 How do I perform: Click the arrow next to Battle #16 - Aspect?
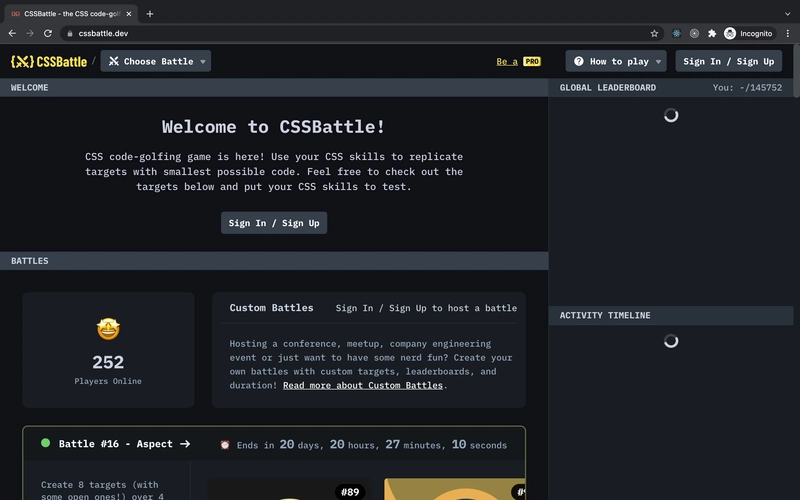(x=185, y=444)
